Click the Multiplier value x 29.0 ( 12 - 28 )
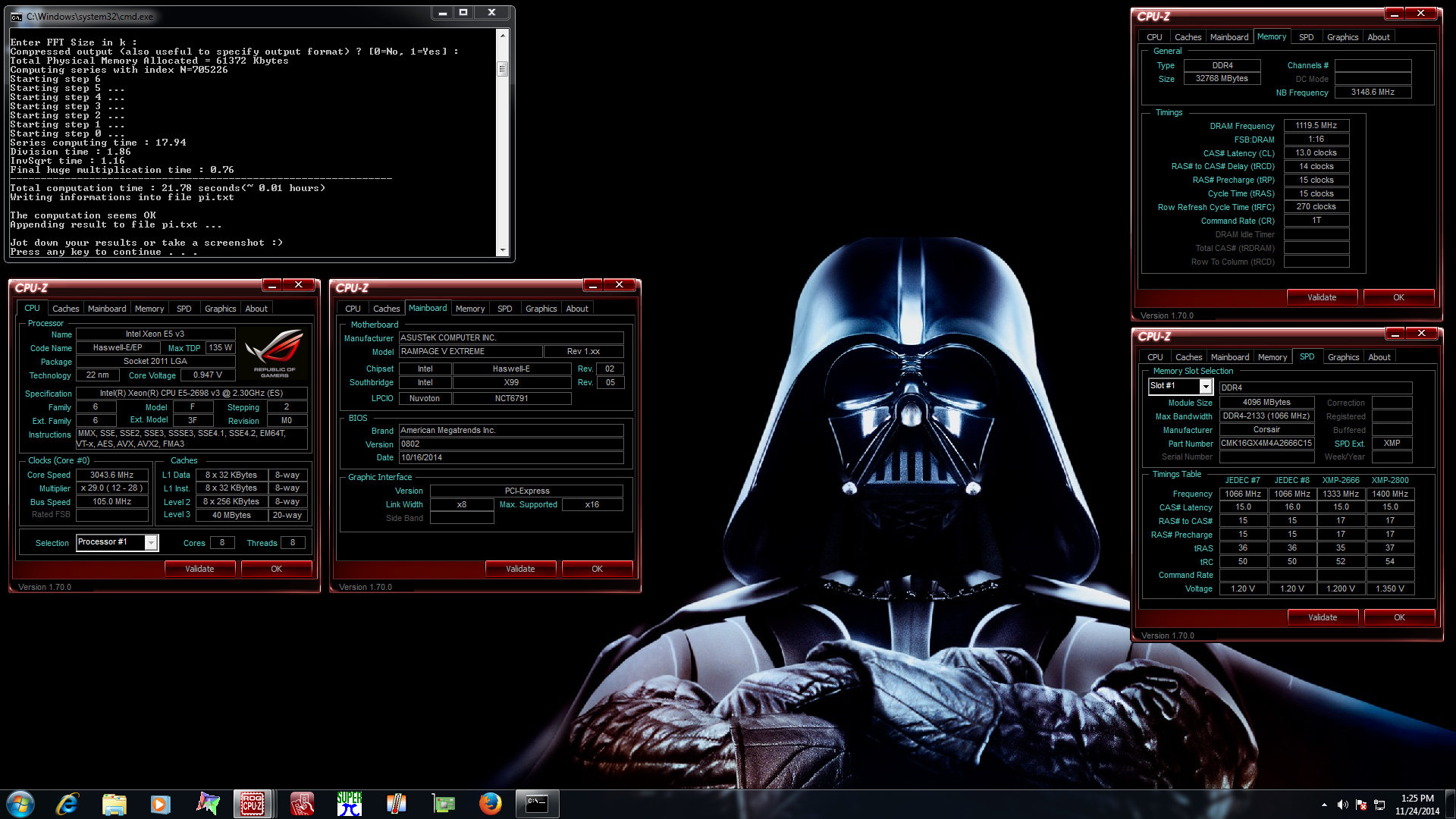The image size is (1456, 819). [112, 488]
